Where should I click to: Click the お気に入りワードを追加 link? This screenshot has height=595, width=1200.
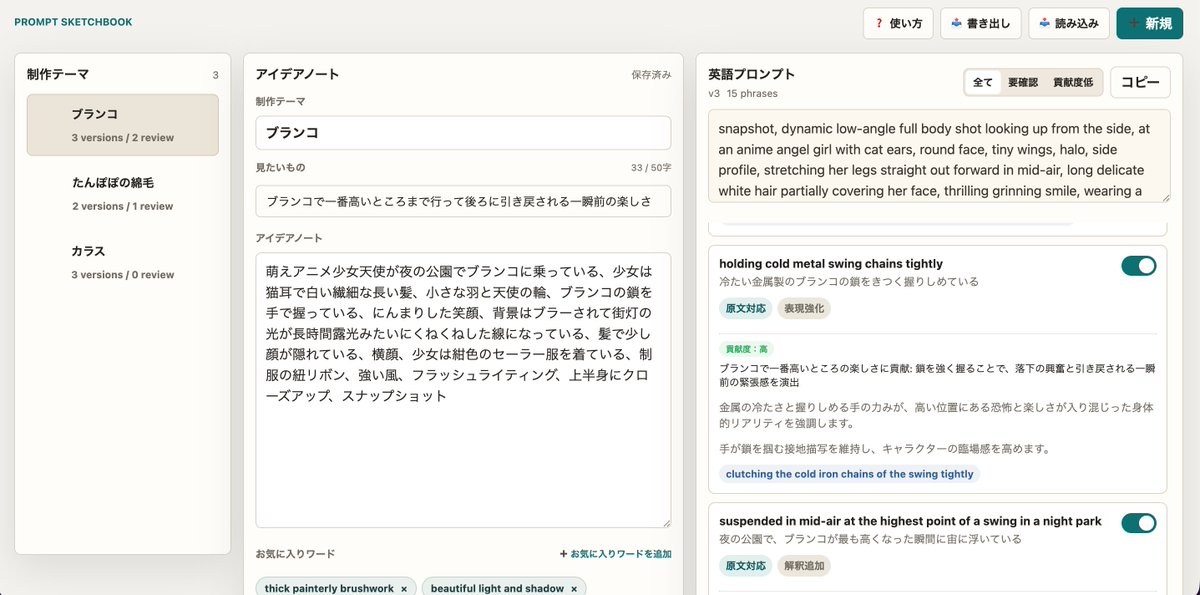(615, 554)
